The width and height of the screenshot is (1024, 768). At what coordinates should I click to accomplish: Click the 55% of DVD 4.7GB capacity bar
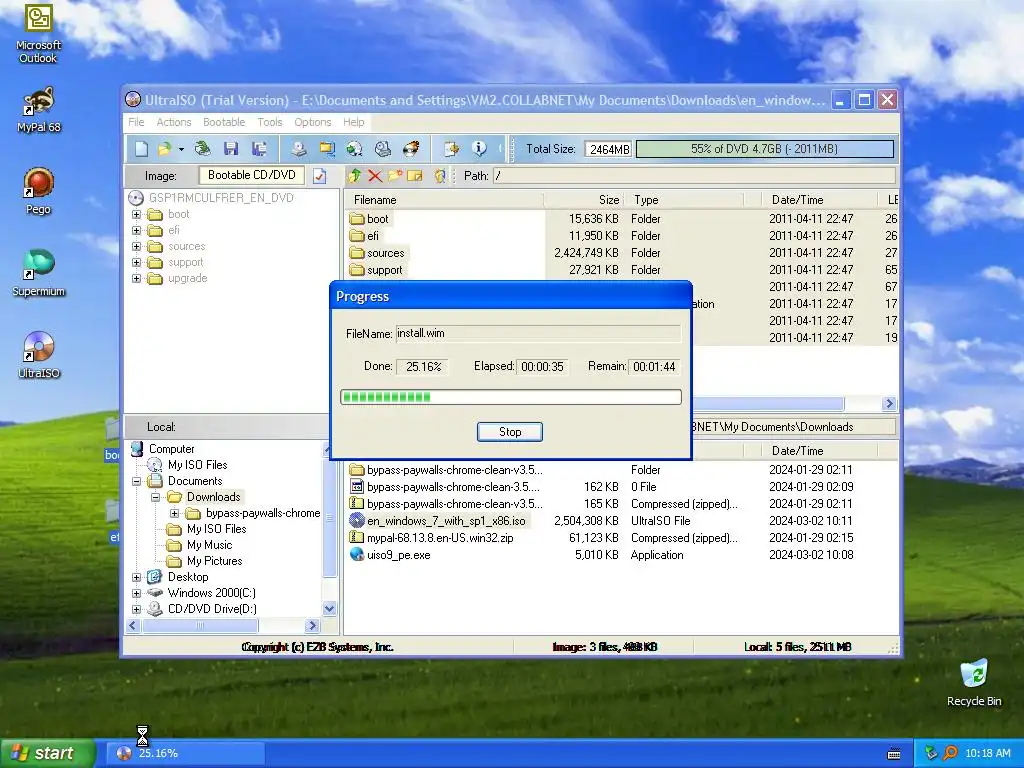765,149
